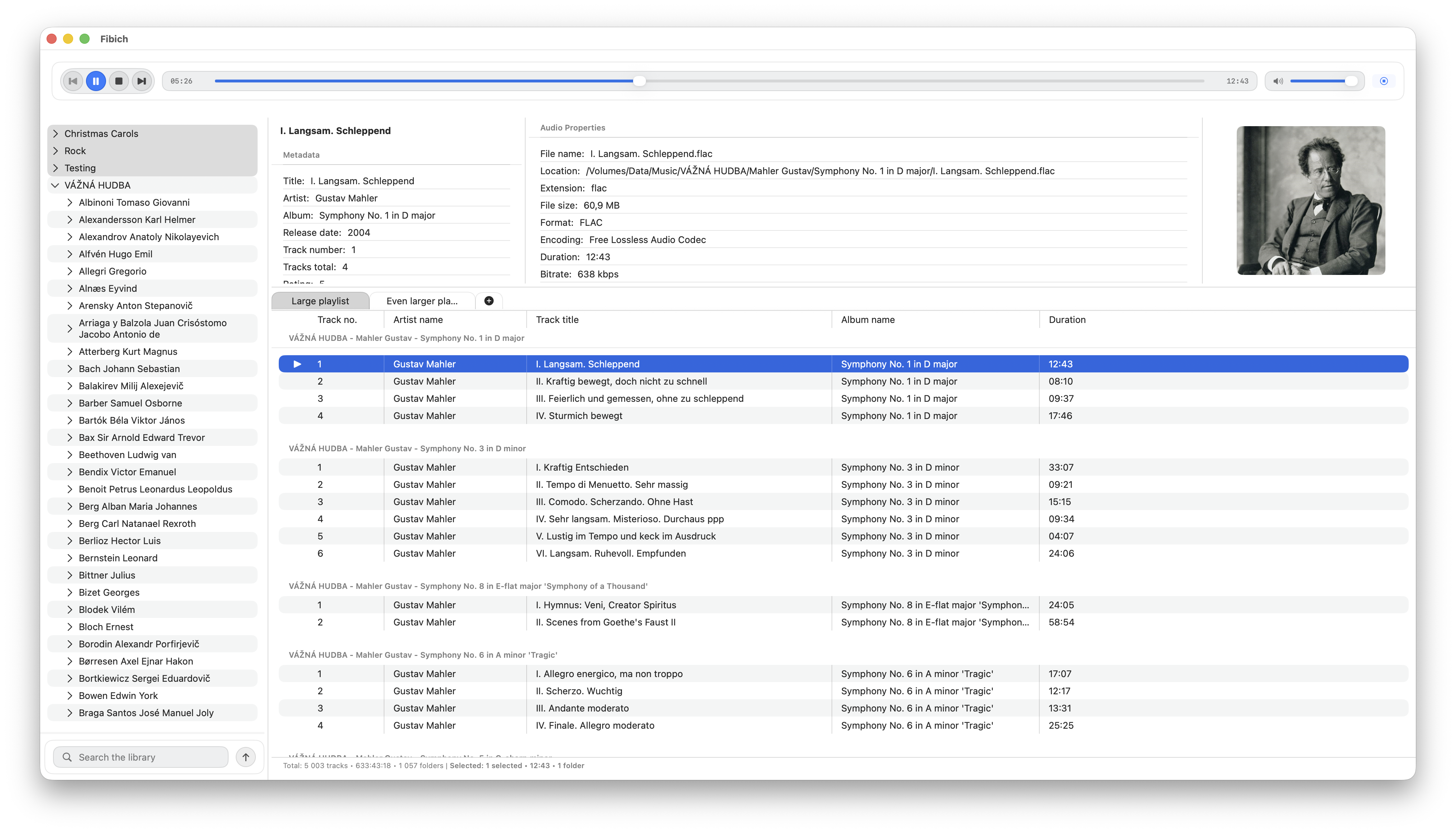Image resolution: width=1456 pixels, height=833 pixels.
Task: Select track II. Tempo di Menuetto. Sehr massig
Action: 843,484
